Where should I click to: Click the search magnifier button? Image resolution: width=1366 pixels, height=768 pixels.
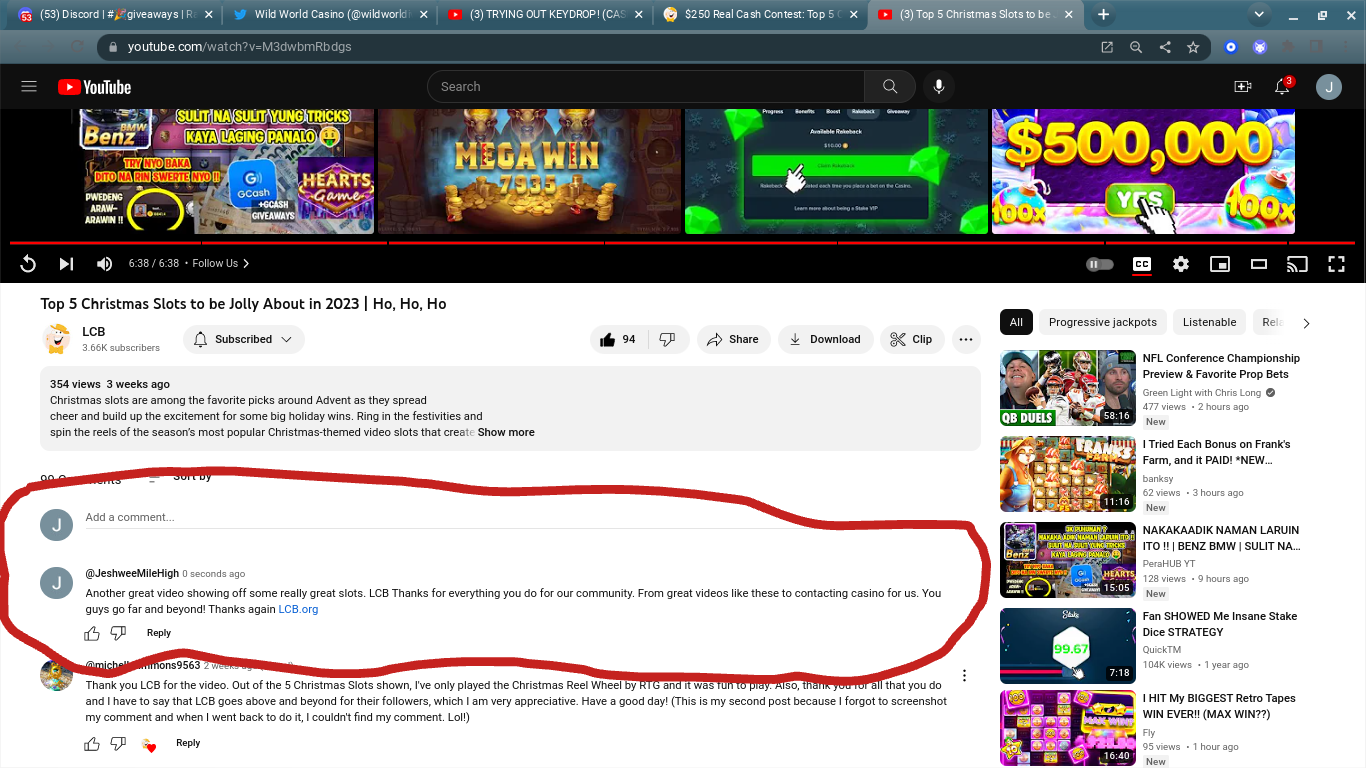889,87
